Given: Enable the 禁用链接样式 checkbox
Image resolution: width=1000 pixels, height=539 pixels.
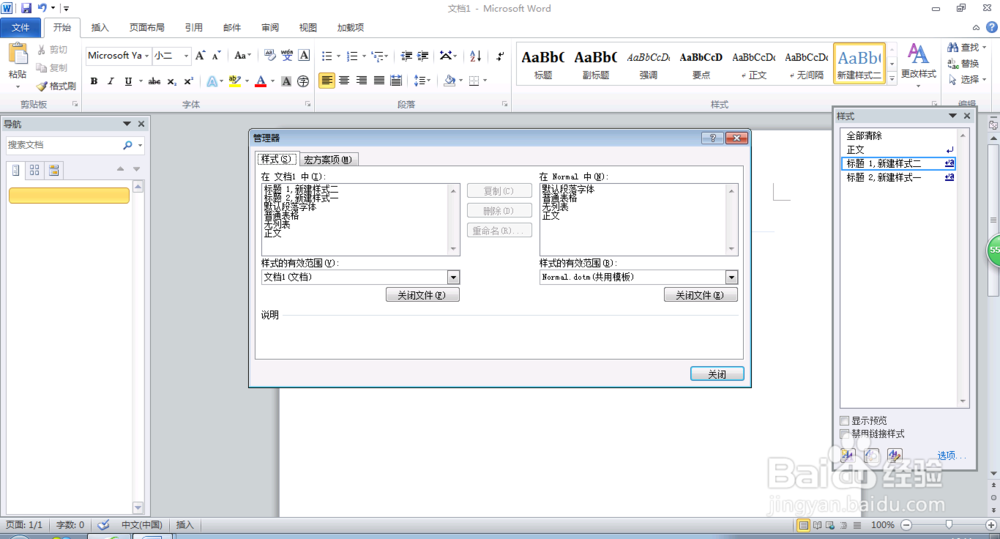Looking at the screenshot, I should point(845,434).
